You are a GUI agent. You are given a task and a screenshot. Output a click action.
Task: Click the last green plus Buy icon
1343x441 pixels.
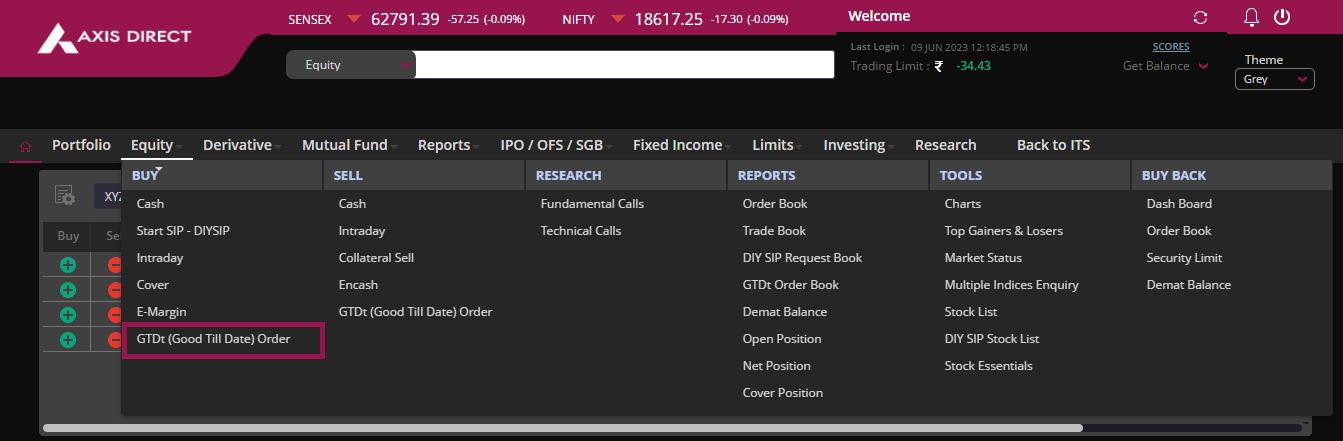[x=68, y=340]
